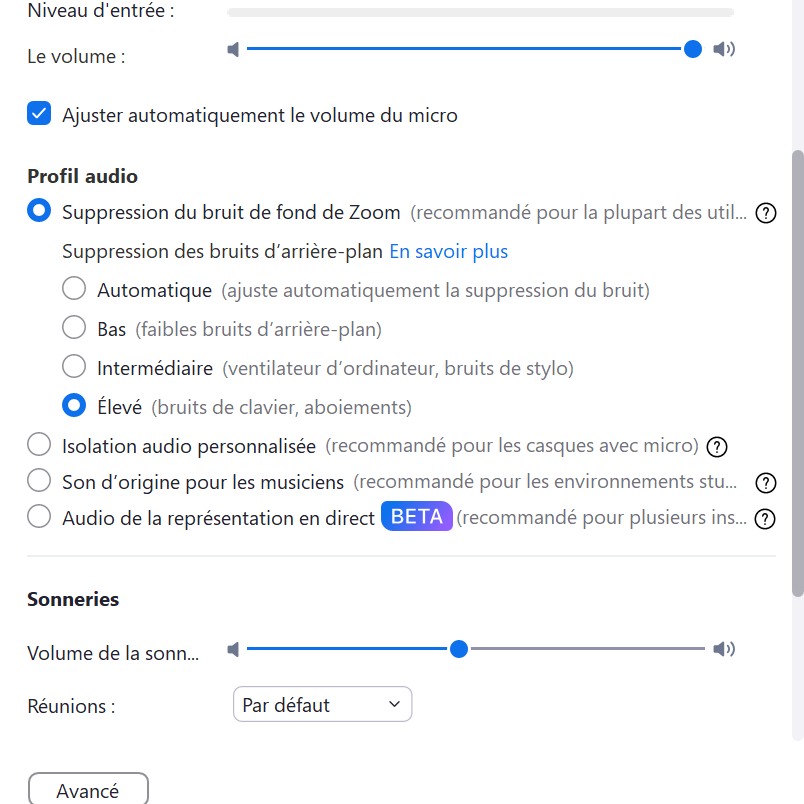Click the loud speaker icon for microphone volume
The image size is (804, 804).
tap(724, 49)
